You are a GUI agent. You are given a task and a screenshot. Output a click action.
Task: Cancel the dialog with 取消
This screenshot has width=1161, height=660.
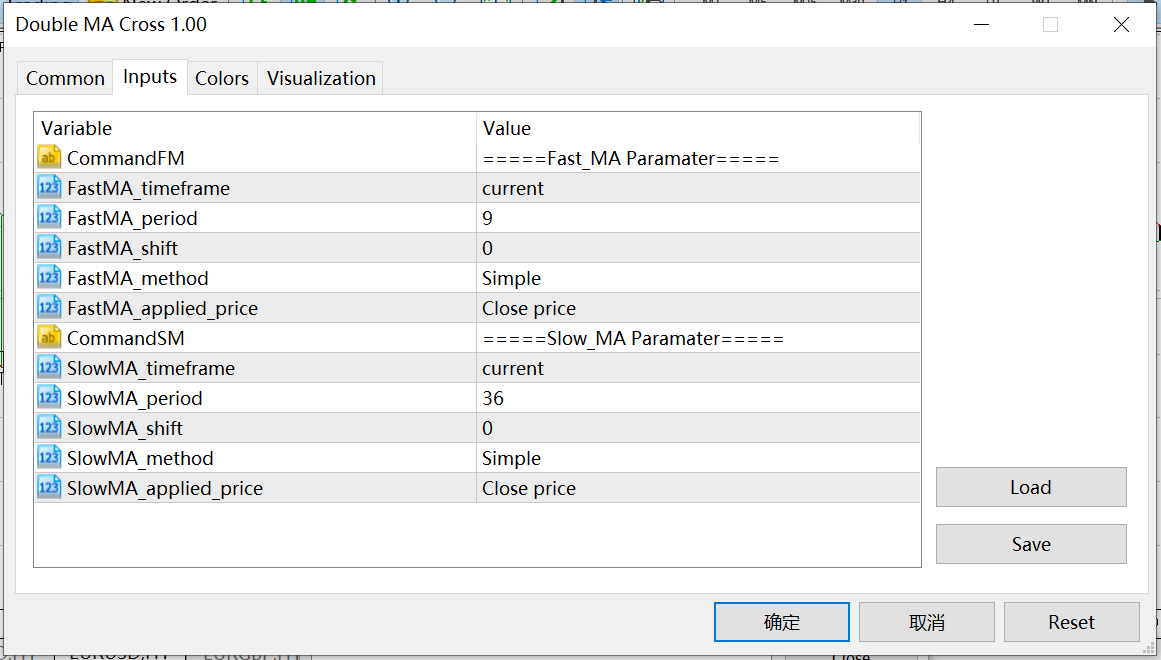(x=925, y=621)
